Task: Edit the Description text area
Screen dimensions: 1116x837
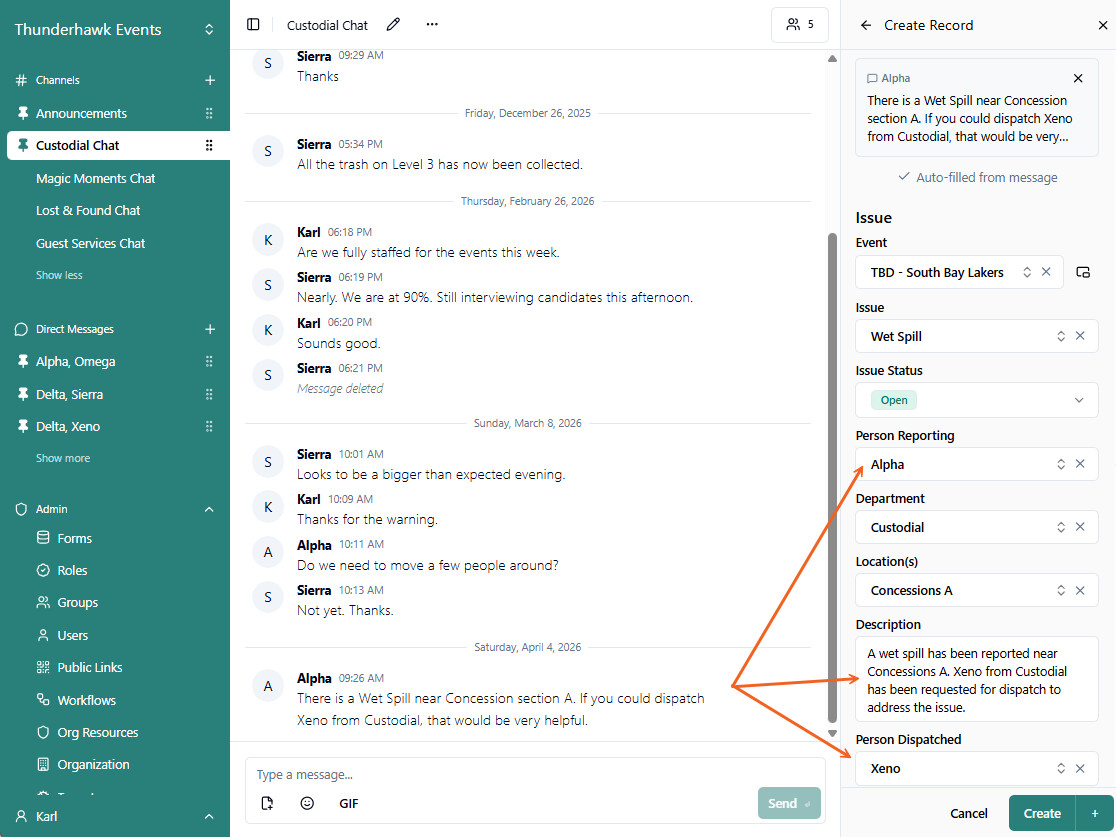Action: click(976, 680)
